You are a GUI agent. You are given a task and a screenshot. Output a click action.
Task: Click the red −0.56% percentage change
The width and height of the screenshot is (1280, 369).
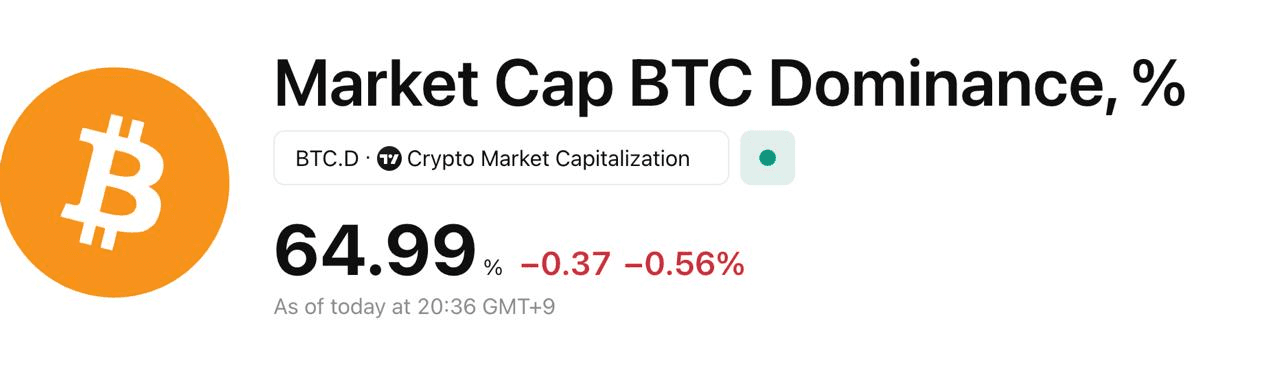click(684, 264)
